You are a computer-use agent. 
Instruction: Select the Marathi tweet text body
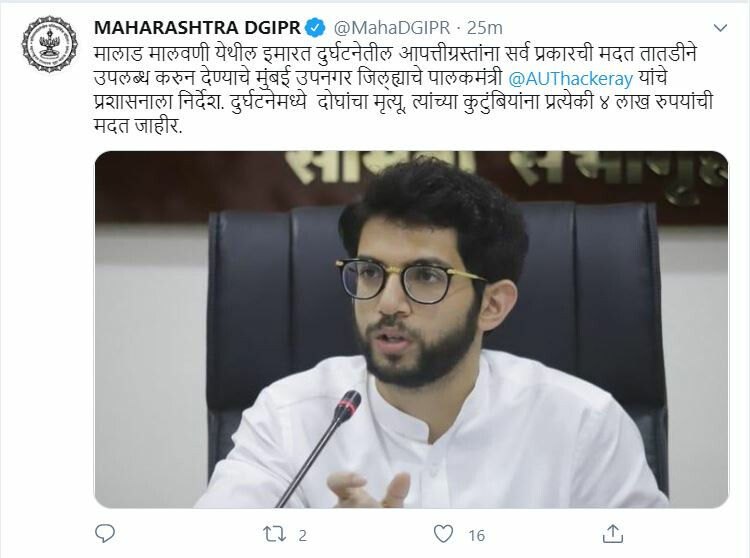(x=404, y=90)
